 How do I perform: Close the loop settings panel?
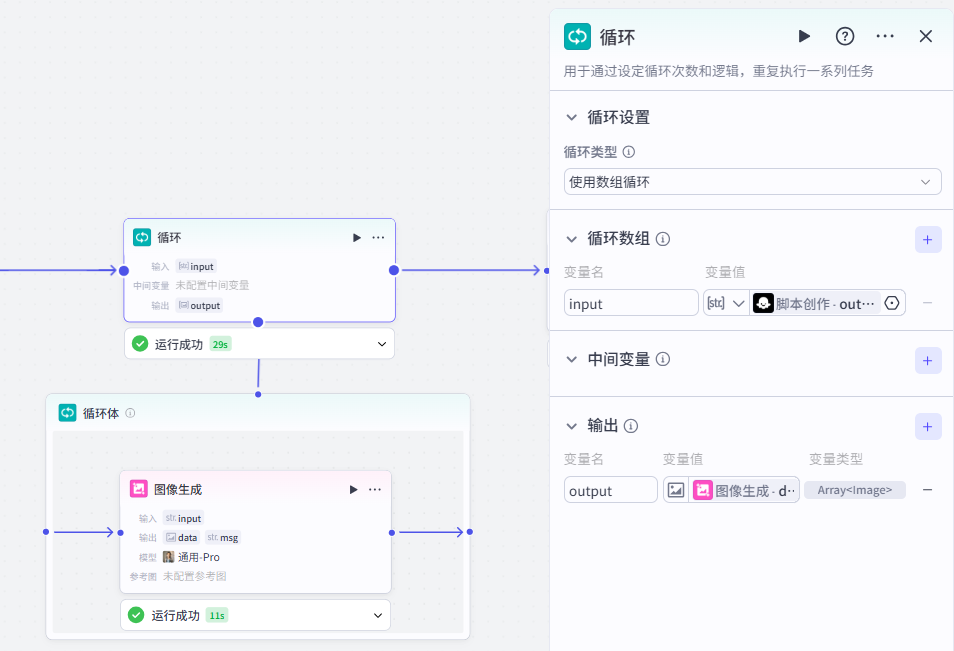(926, 36)
